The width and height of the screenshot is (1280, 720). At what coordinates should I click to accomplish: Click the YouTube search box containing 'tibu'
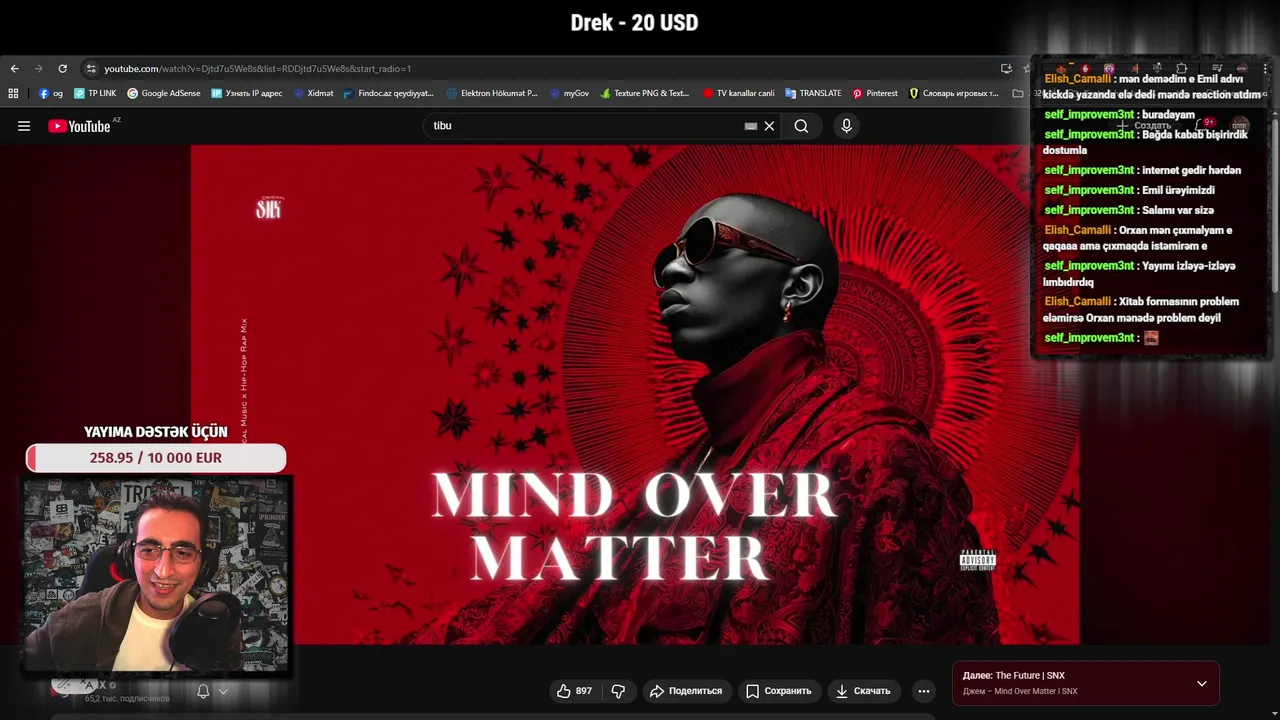click(x=585, y=126)
